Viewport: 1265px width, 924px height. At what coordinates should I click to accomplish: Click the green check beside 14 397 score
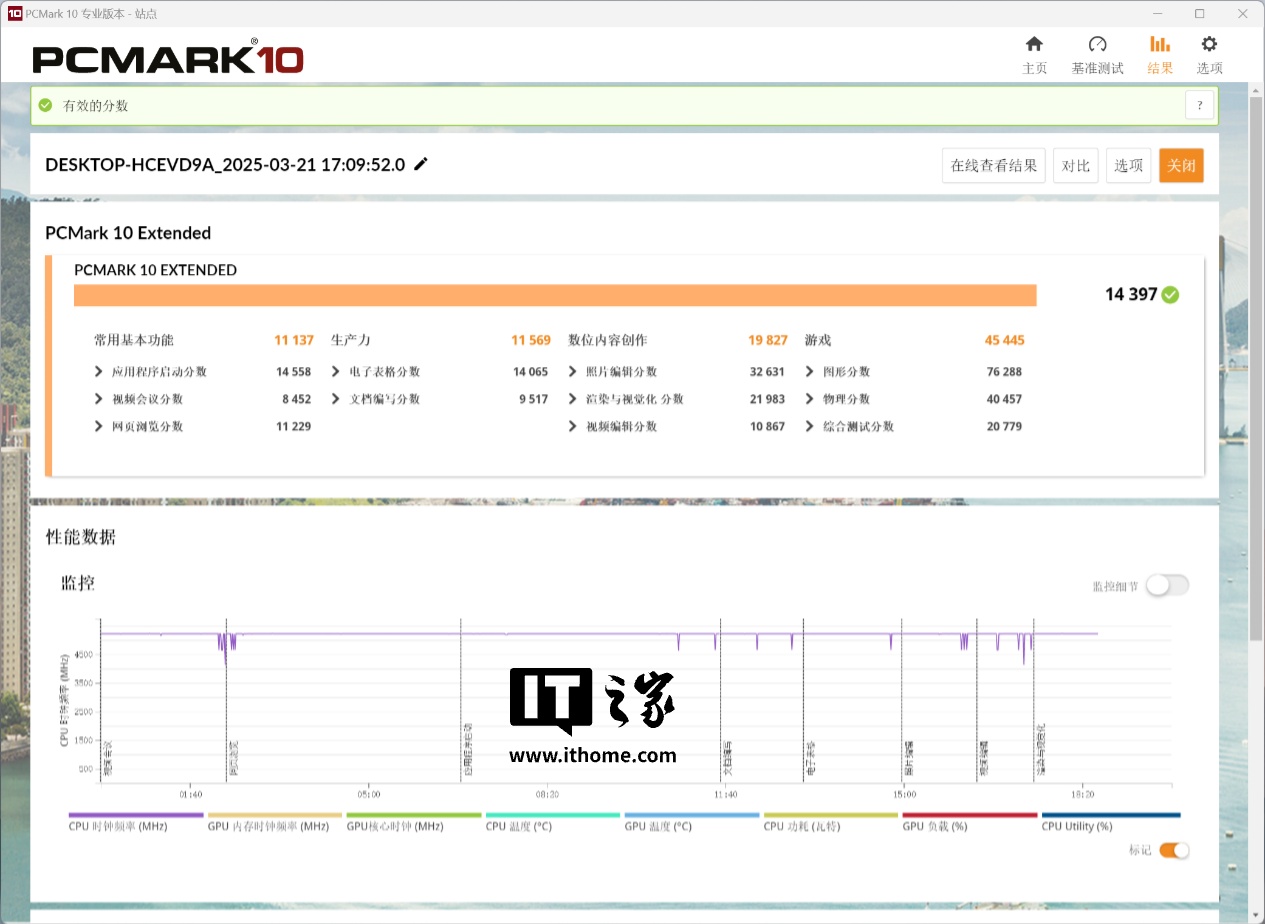tap(1170, 294)
